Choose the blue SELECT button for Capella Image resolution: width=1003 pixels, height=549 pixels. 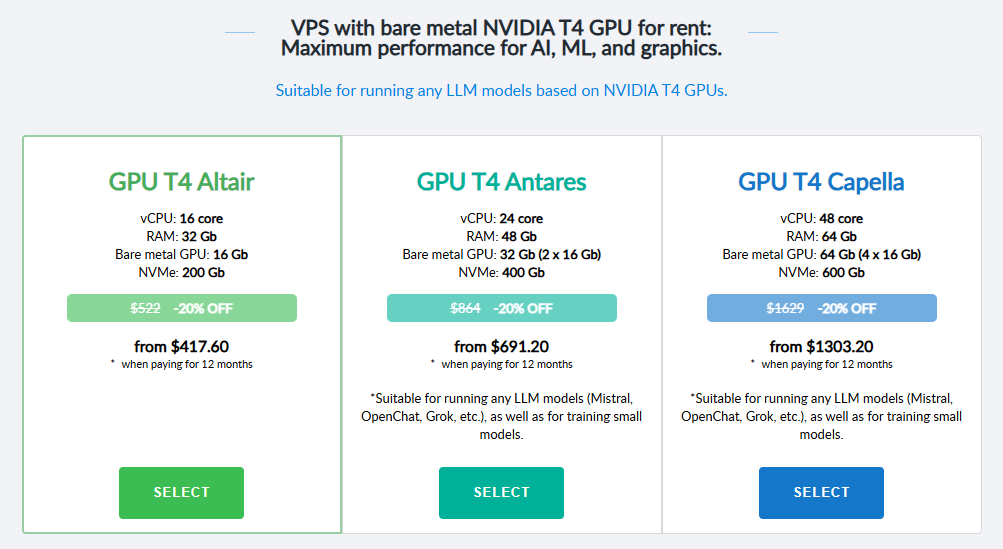point(821,492)
